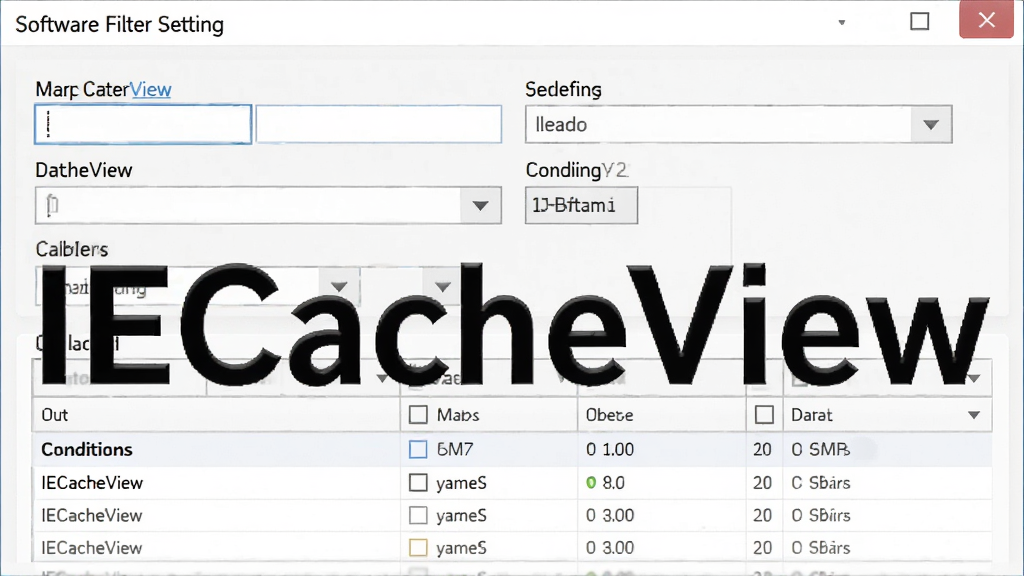
Task: Check the 6M7 checkbox in Conditions row
Action: click(x=418, y=449)
